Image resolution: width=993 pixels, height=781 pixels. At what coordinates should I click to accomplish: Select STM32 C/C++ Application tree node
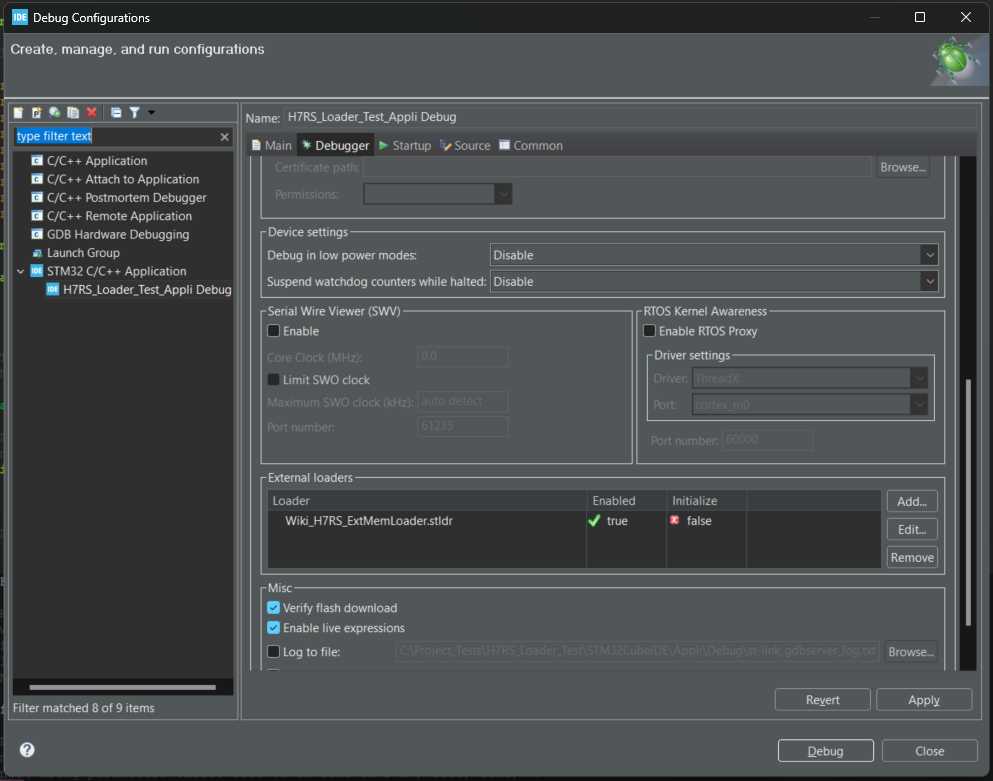tap(117, 271)
